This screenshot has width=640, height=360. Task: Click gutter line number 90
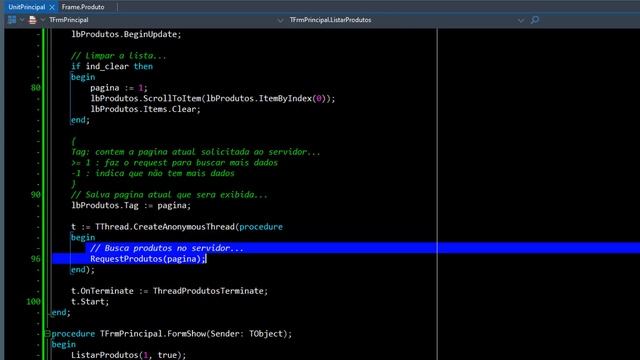point(36,194)
